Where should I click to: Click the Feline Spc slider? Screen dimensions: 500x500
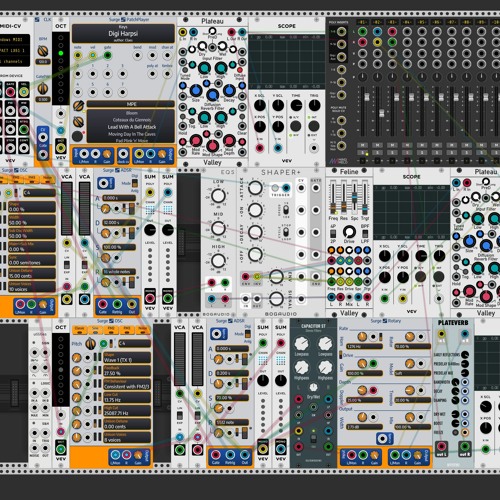point(354,198)
